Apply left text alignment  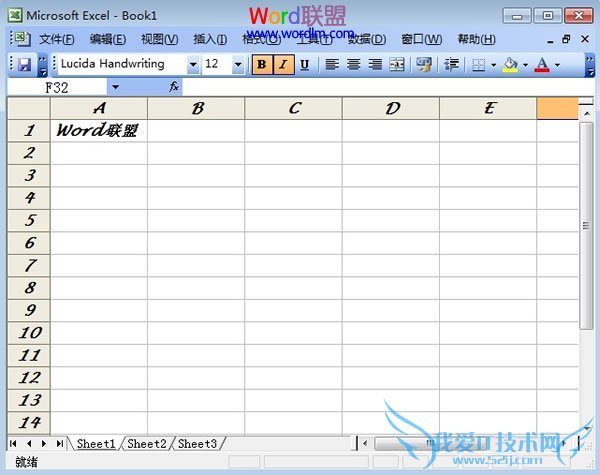pyautogui.click(x=332, y=64)
